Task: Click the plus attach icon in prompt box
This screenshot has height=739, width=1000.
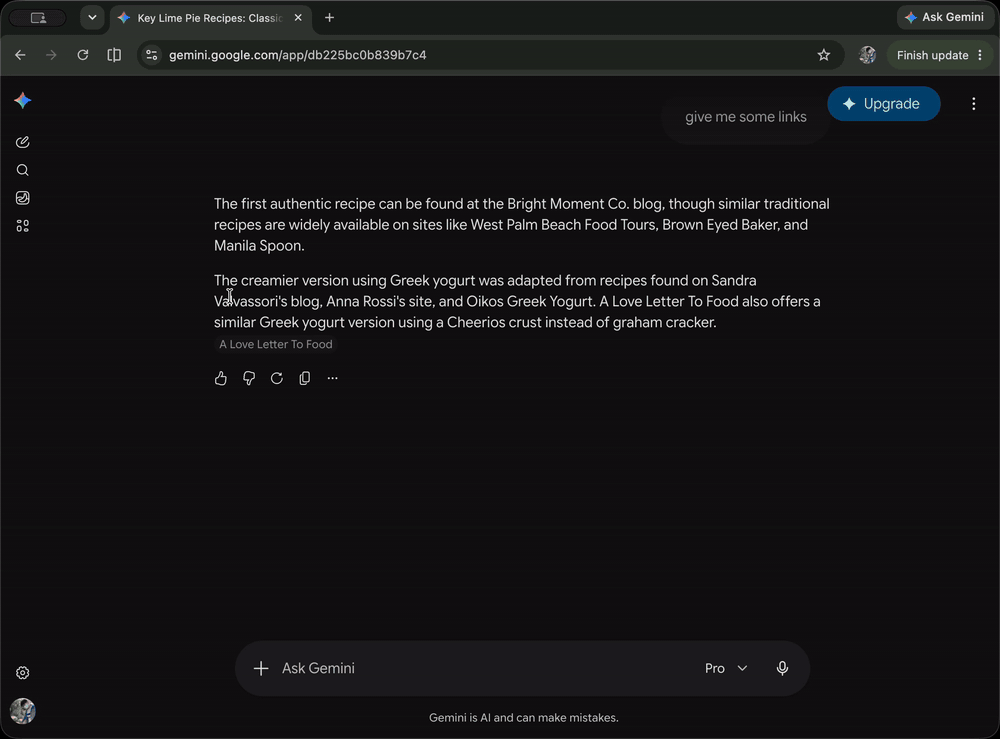Action: coord(261,668)
